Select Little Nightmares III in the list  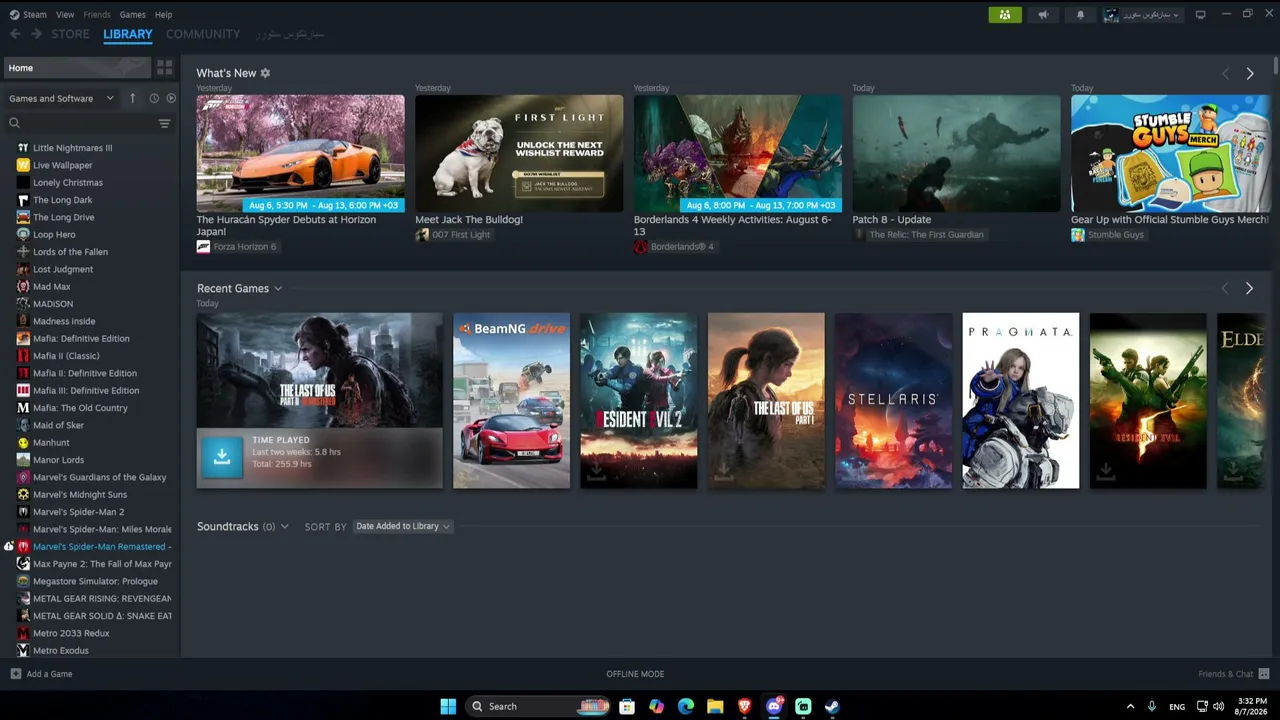pyautogui.click(x=72, y=148)
